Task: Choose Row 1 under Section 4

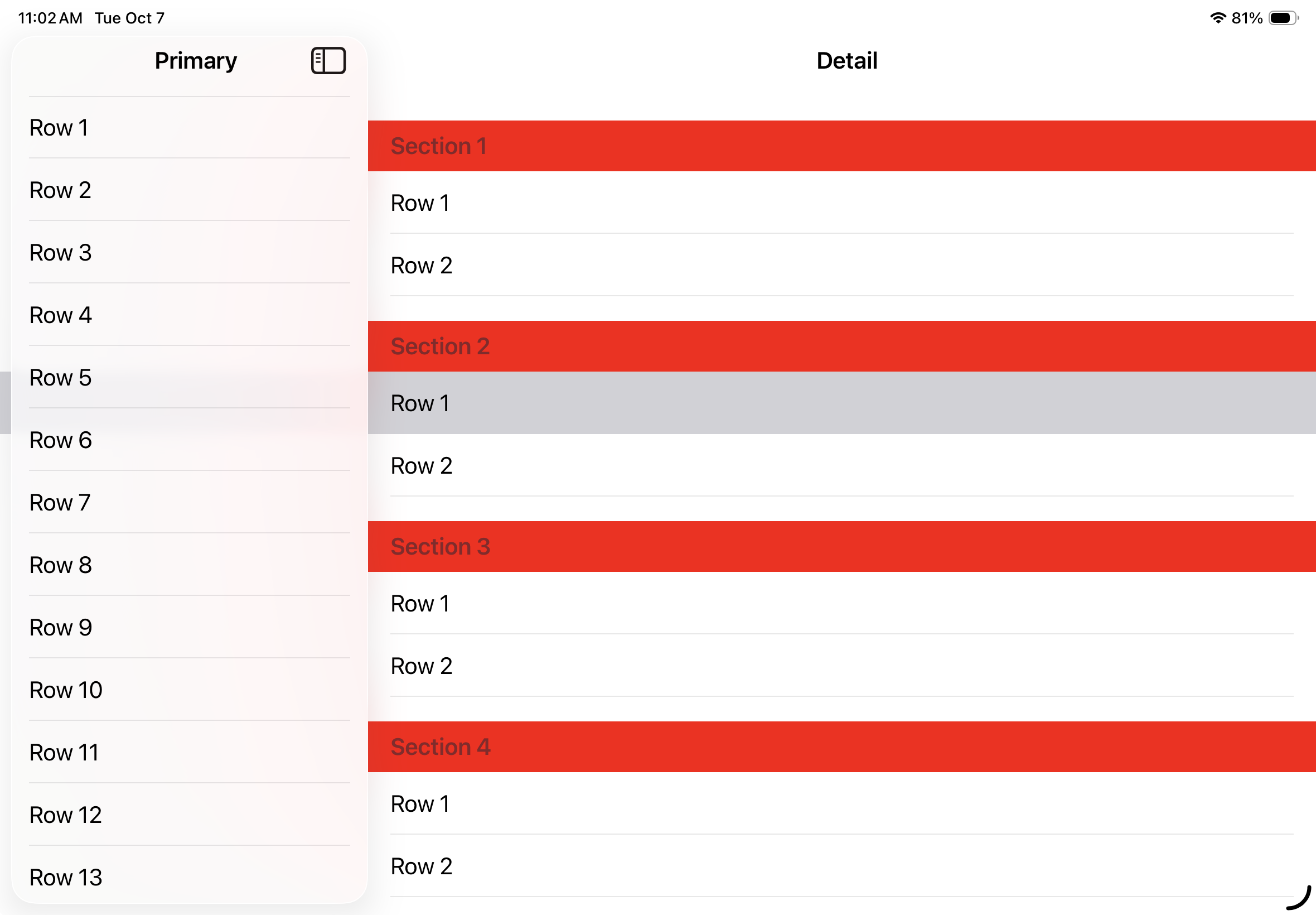Action: coord(841,803)
